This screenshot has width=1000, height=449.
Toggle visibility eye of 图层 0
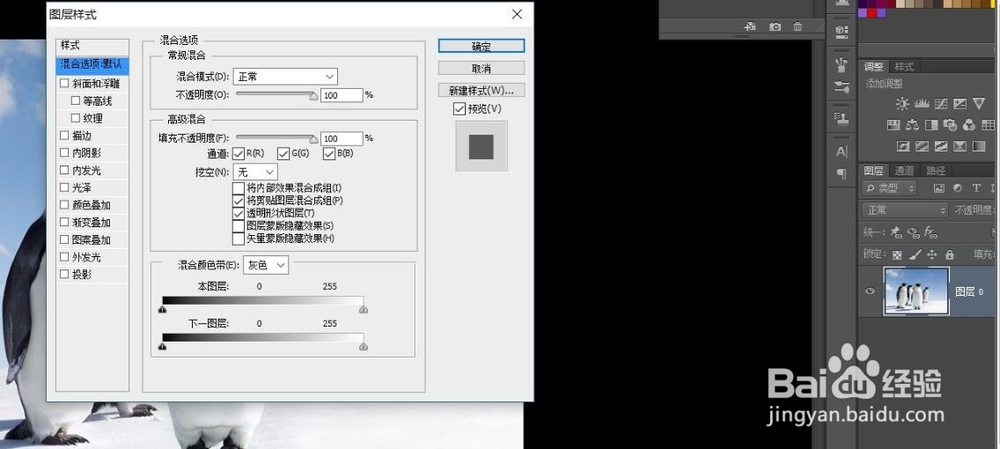pos(869,291)
